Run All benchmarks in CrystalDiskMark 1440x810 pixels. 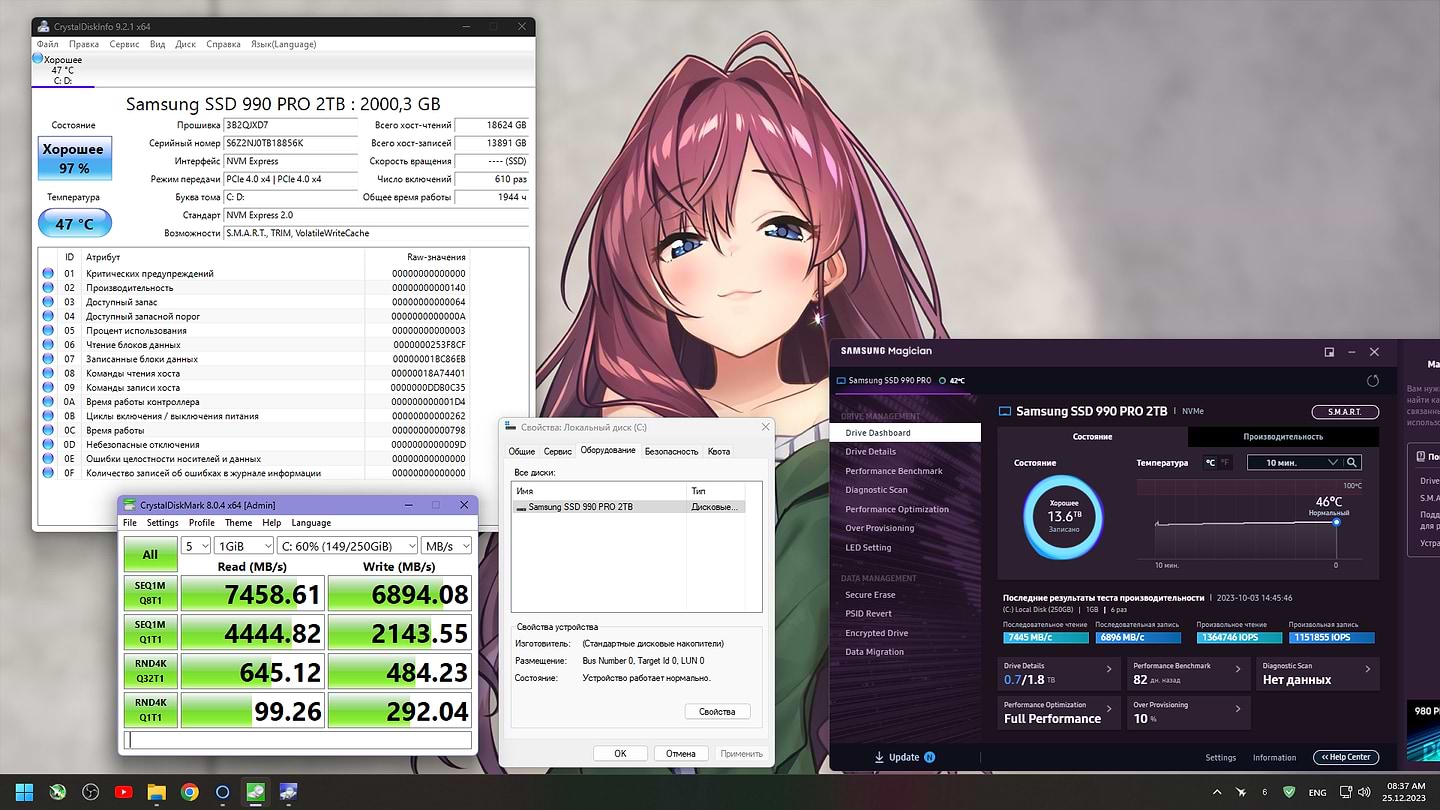click(x=150, y=554)
